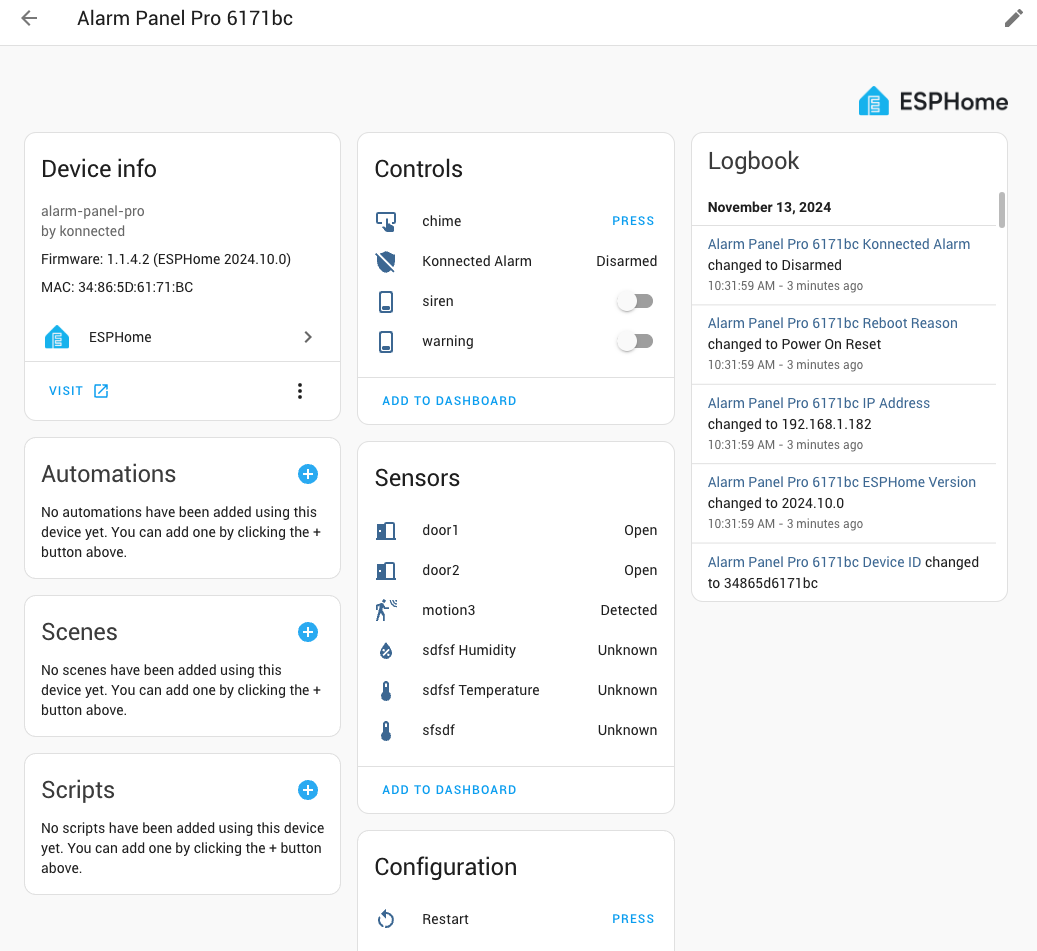Add Sensors card to dashboard
The width and height of the screenshot is (1037, 951).
tap(449, 790)
